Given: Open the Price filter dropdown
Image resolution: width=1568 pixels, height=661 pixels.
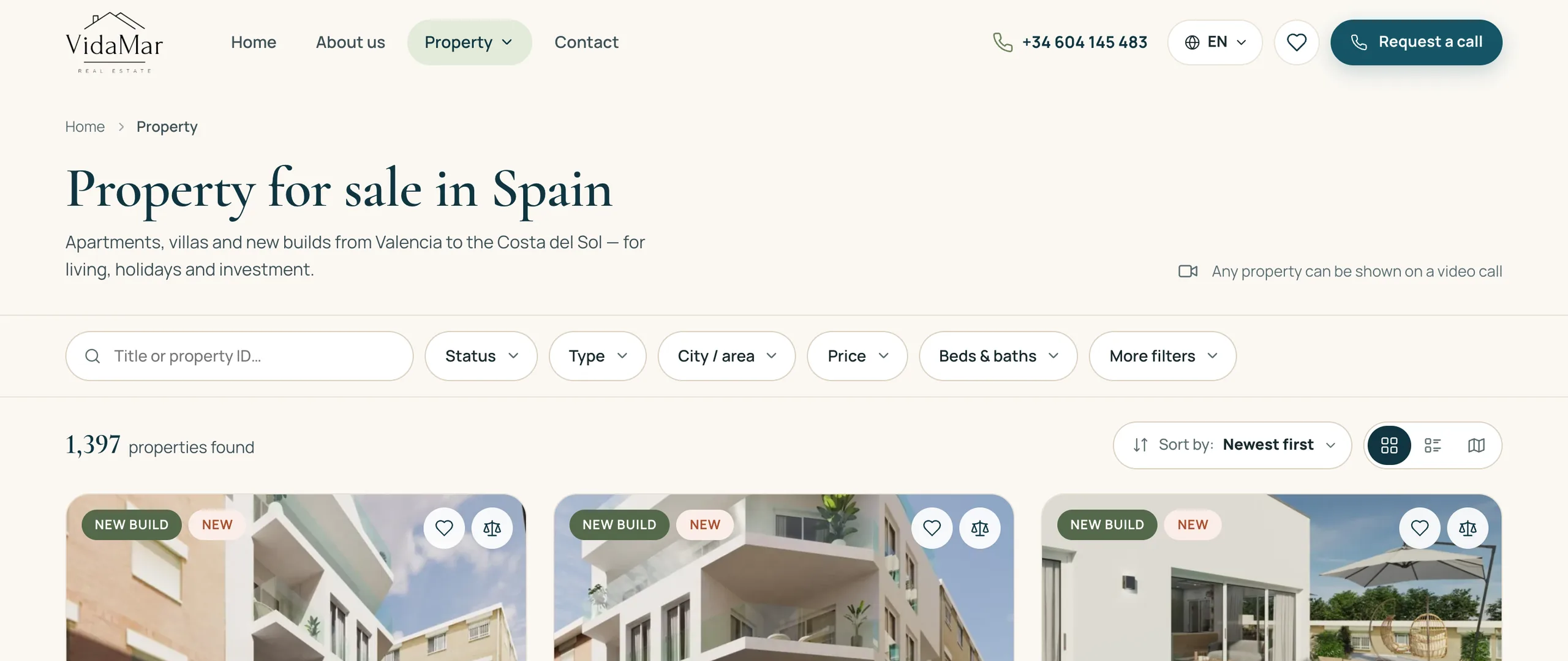Looking at the screenshot, I should (x=857, y=356).
